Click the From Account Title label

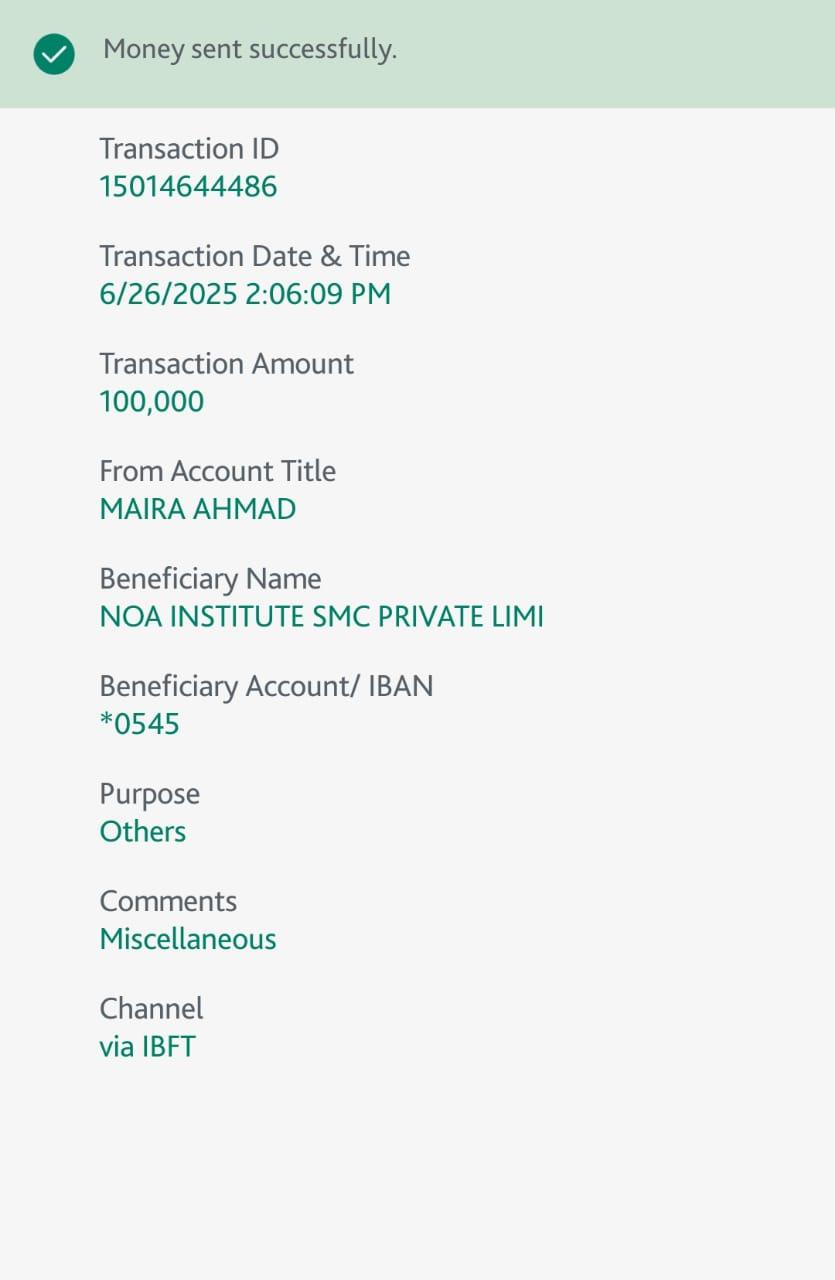click(x=217, y=471)
